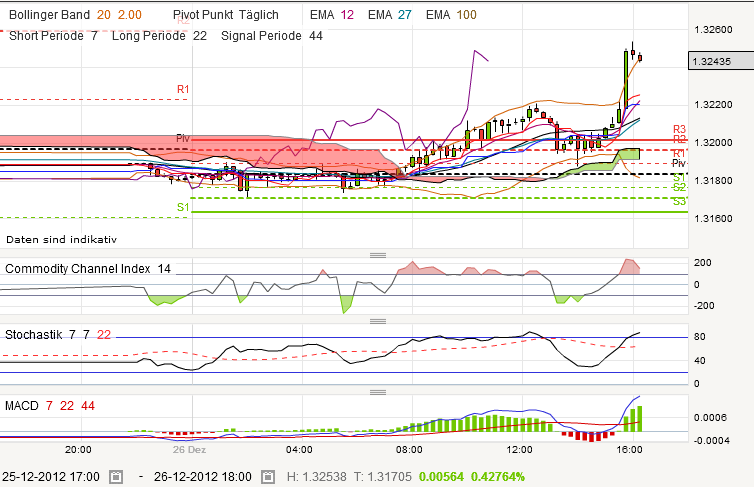Click the 20:00 time axis label

78,450
